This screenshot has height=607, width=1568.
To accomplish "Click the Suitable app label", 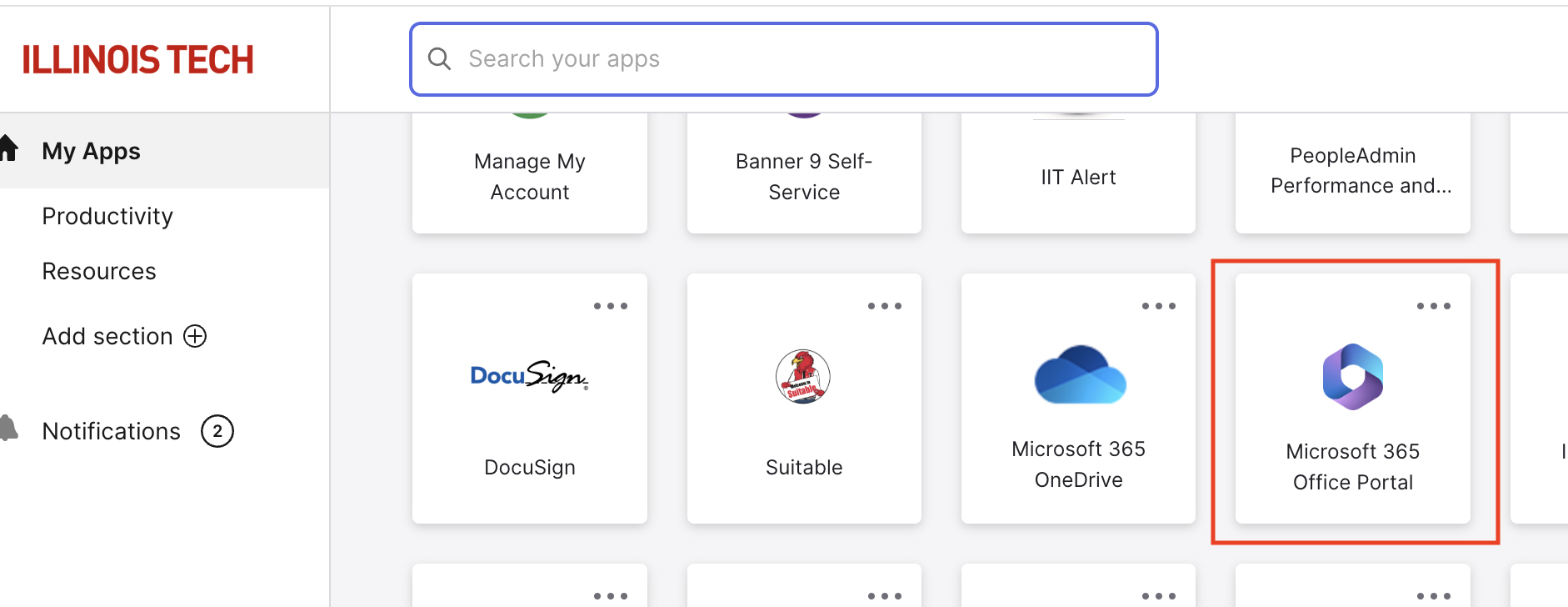I will [x=804, y=467].
